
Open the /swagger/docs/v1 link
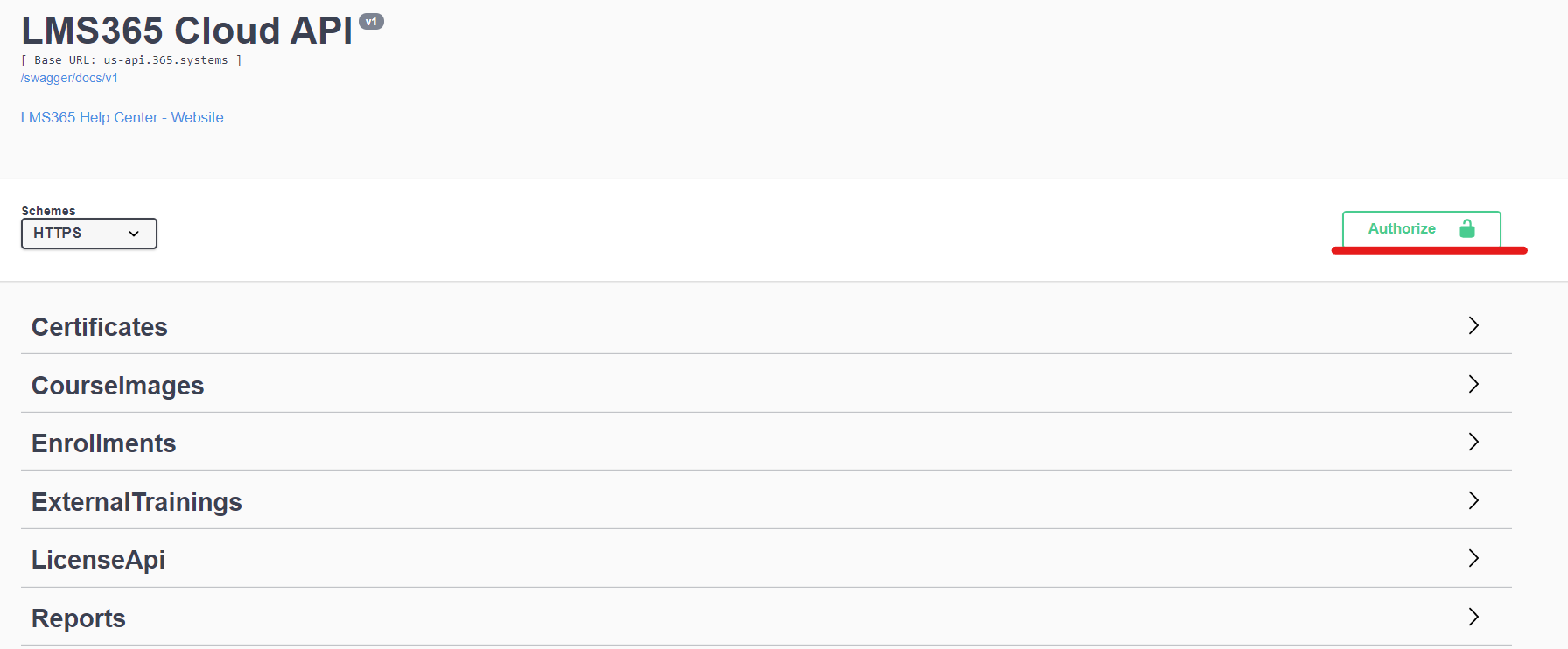69,78
